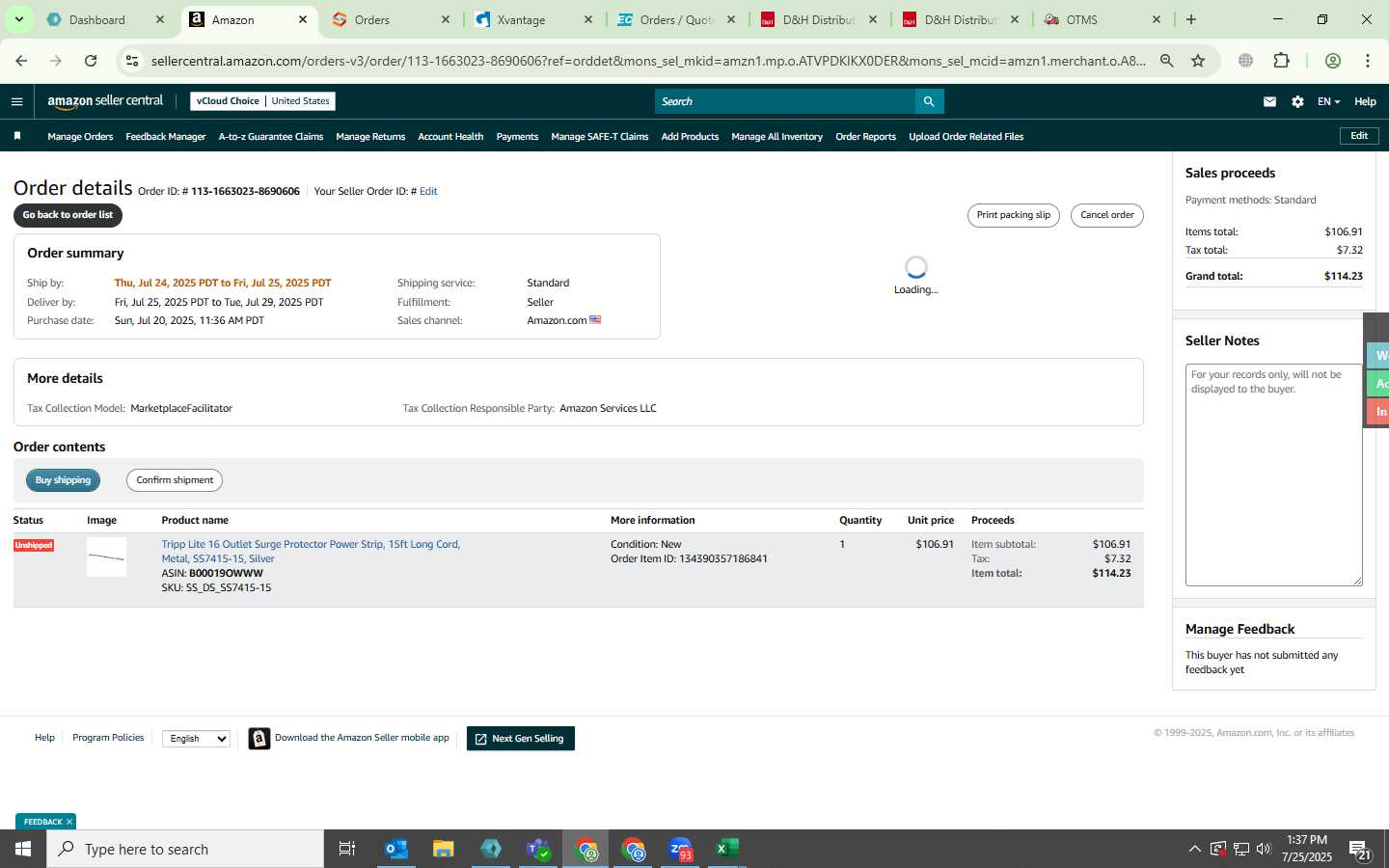
Task: Click the browser back arrow
Action: 21,61
